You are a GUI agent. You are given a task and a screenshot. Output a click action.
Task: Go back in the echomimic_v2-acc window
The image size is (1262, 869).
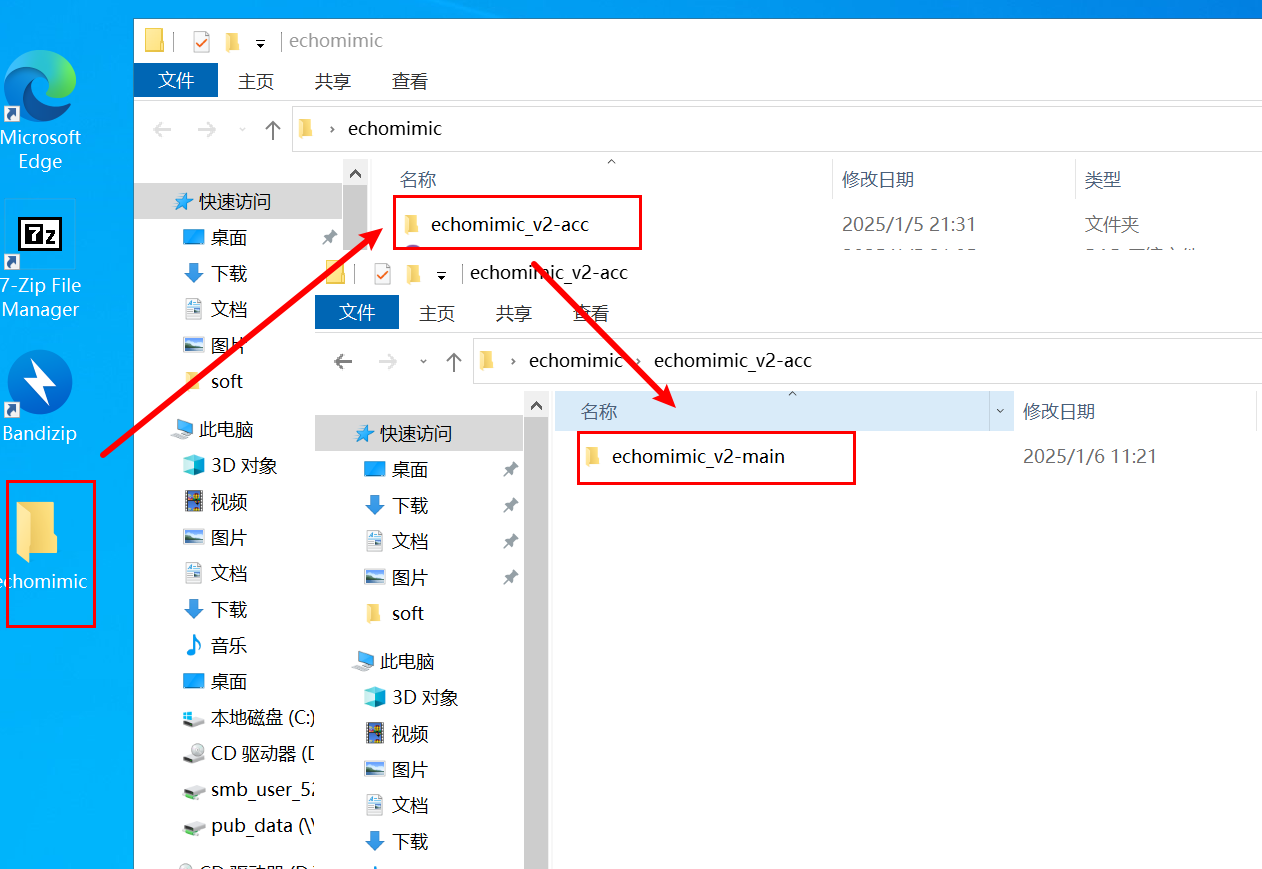point(344,361)
